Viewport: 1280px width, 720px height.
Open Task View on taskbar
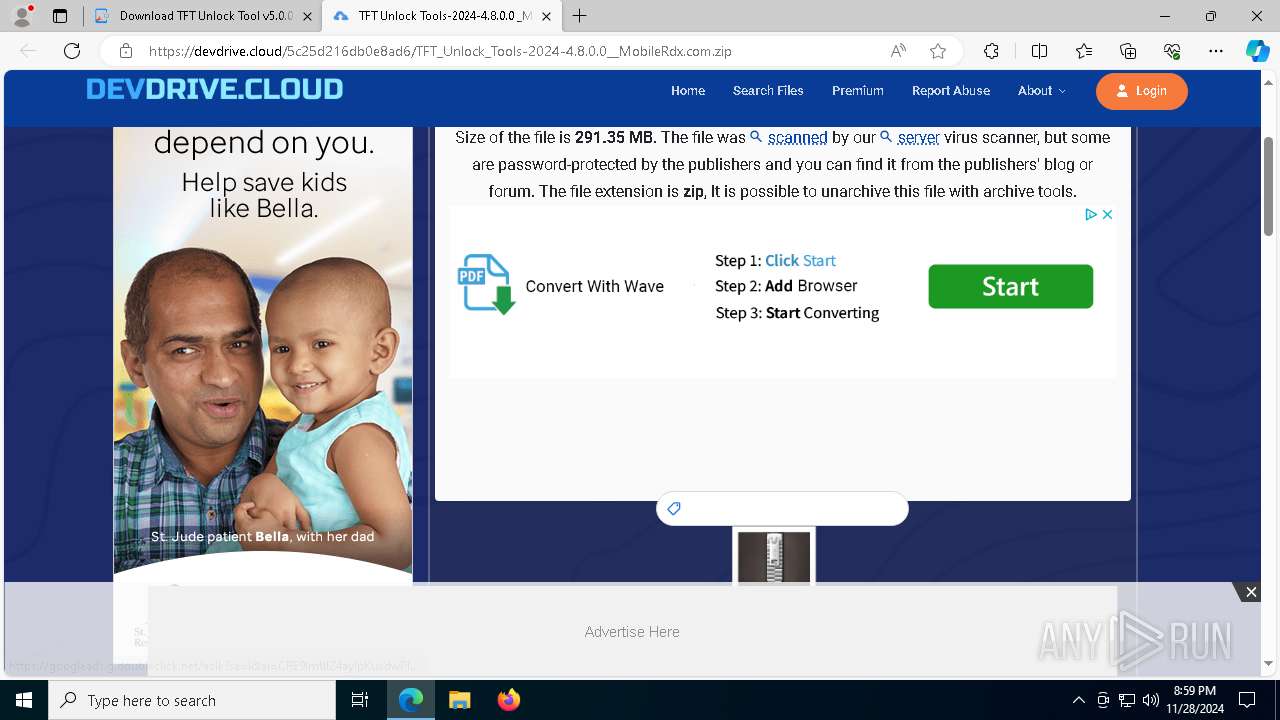coord(360,700)
